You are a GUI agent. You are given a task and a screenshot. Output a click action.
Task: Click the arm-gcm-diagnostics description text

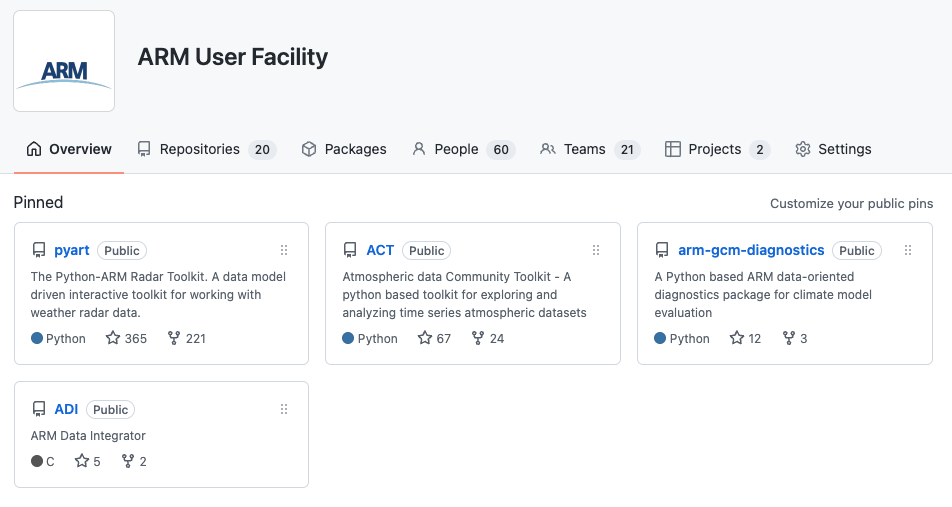[763, 294]
